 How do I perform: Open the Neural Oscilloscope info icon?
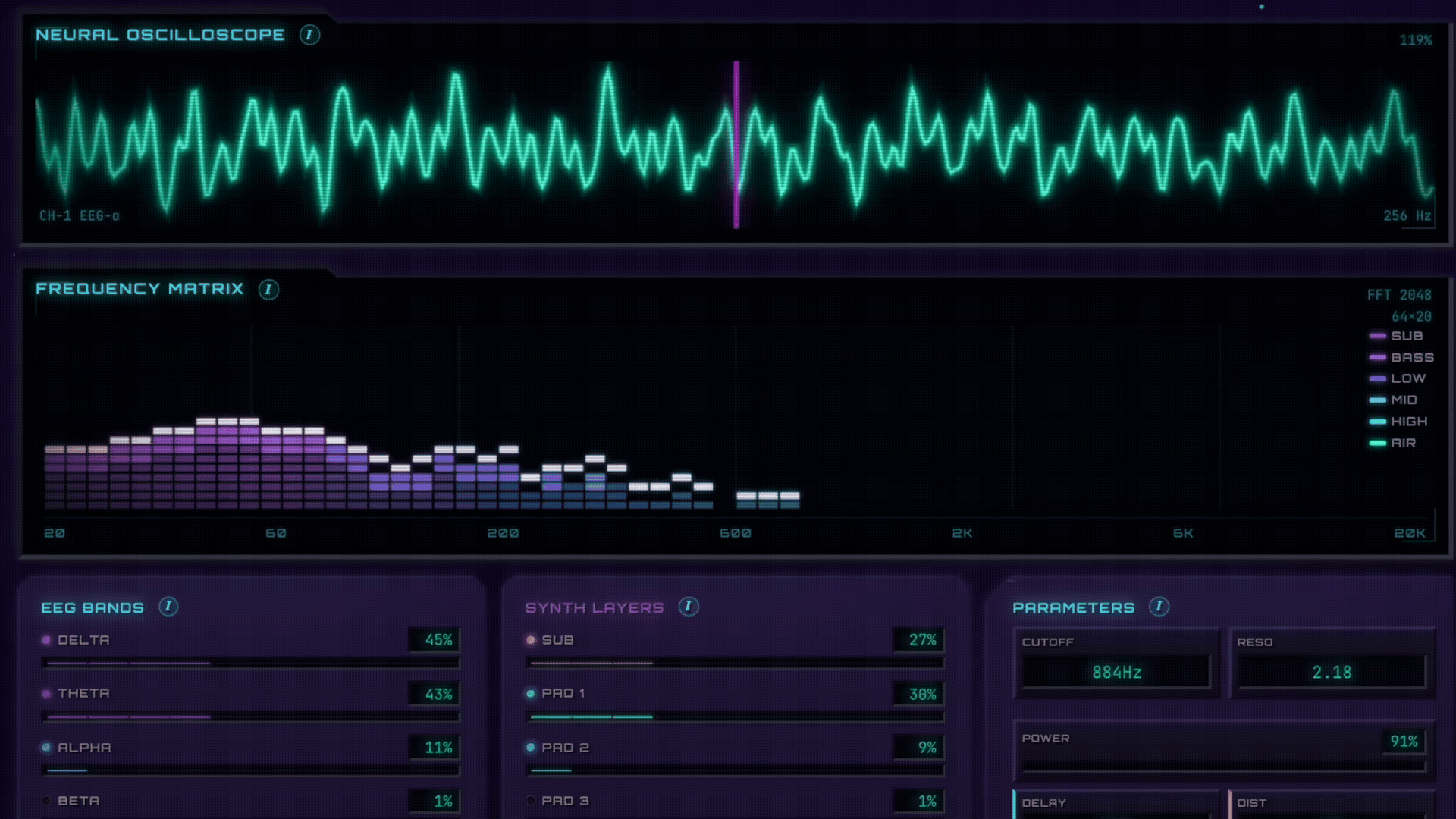point(311,34)
